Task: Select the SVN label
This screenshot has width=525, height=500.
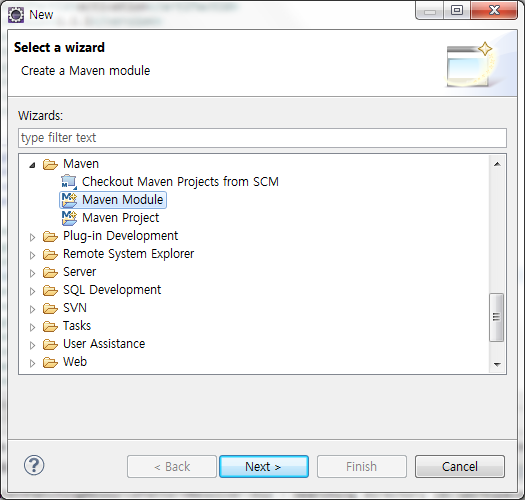Action: pyautogui.click(x=75, y=308)
